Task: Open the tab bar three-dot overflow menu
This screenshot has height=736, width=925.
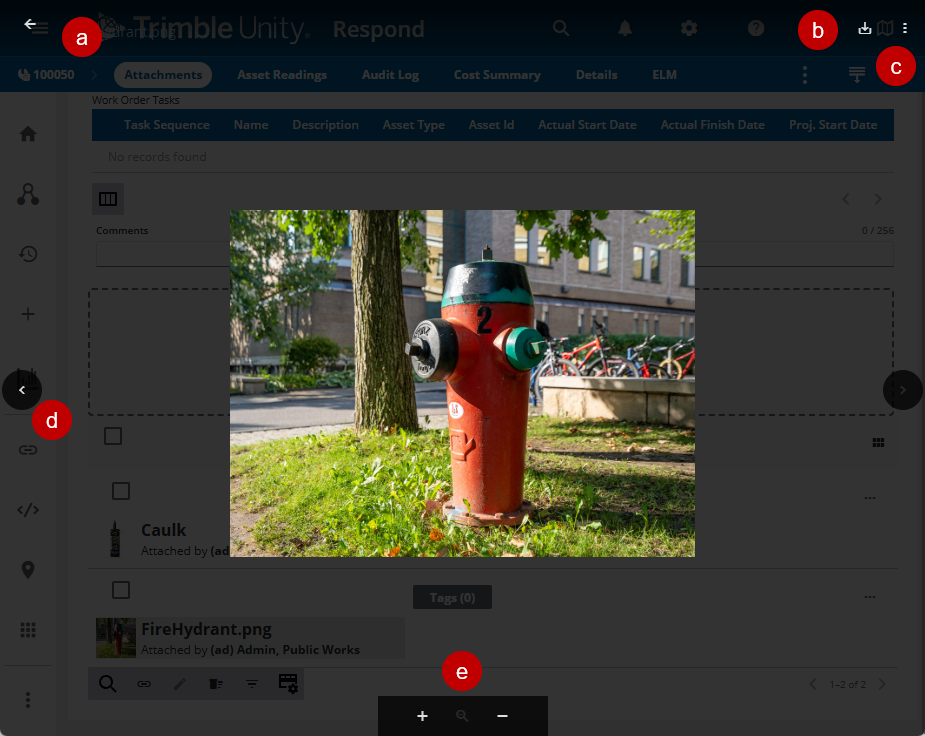Action: tap(805, 75)
